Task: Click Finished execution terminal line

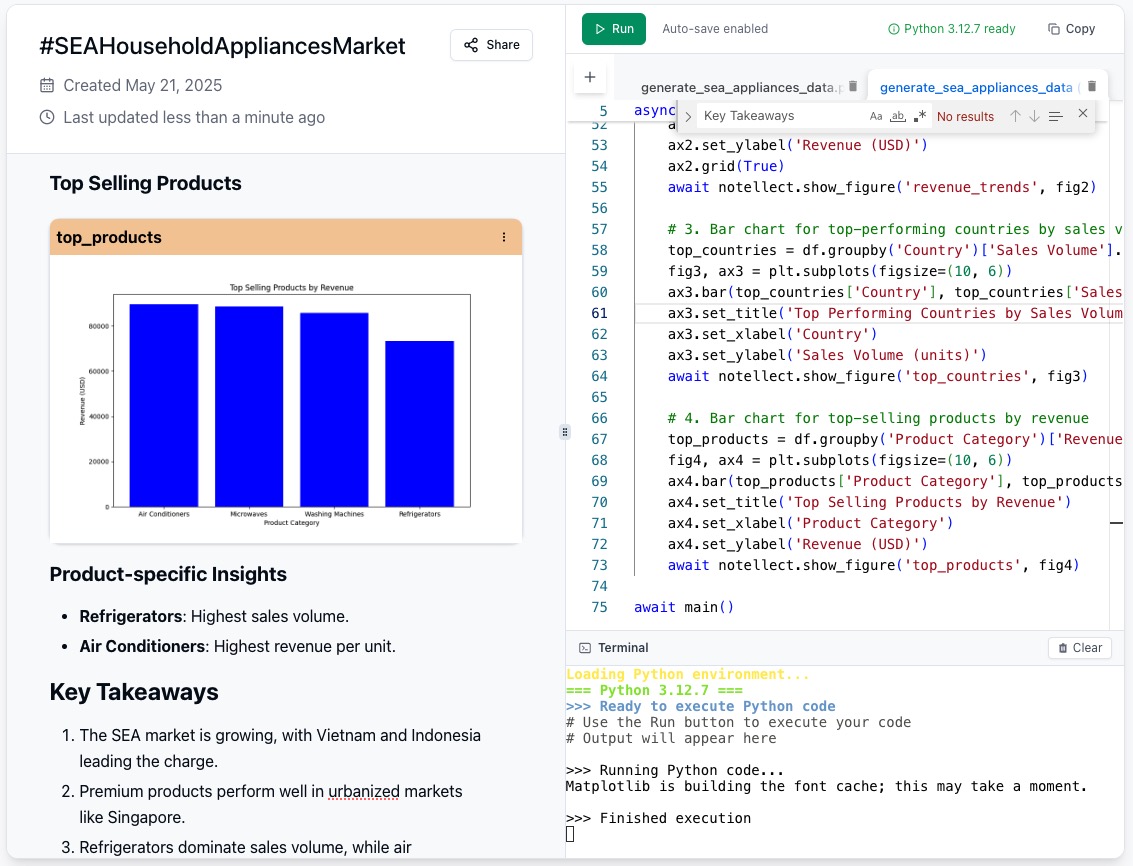Action: 658,818
